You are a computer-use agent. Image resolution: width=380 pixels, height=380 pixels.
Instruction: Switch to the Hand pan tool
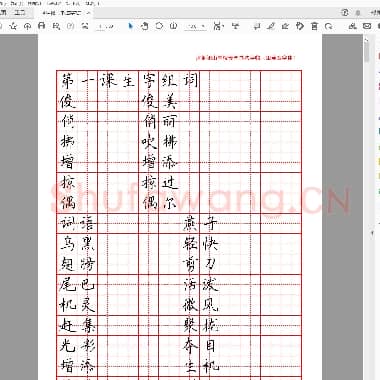(144, 26)
